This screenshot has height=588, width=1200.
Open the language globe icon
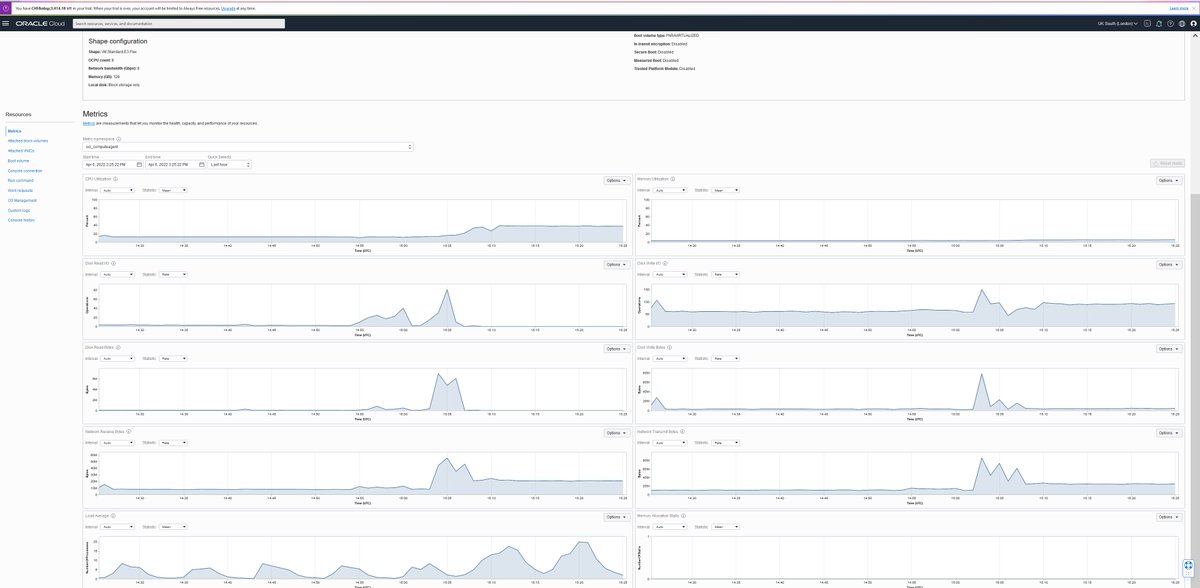(1181, 23)
